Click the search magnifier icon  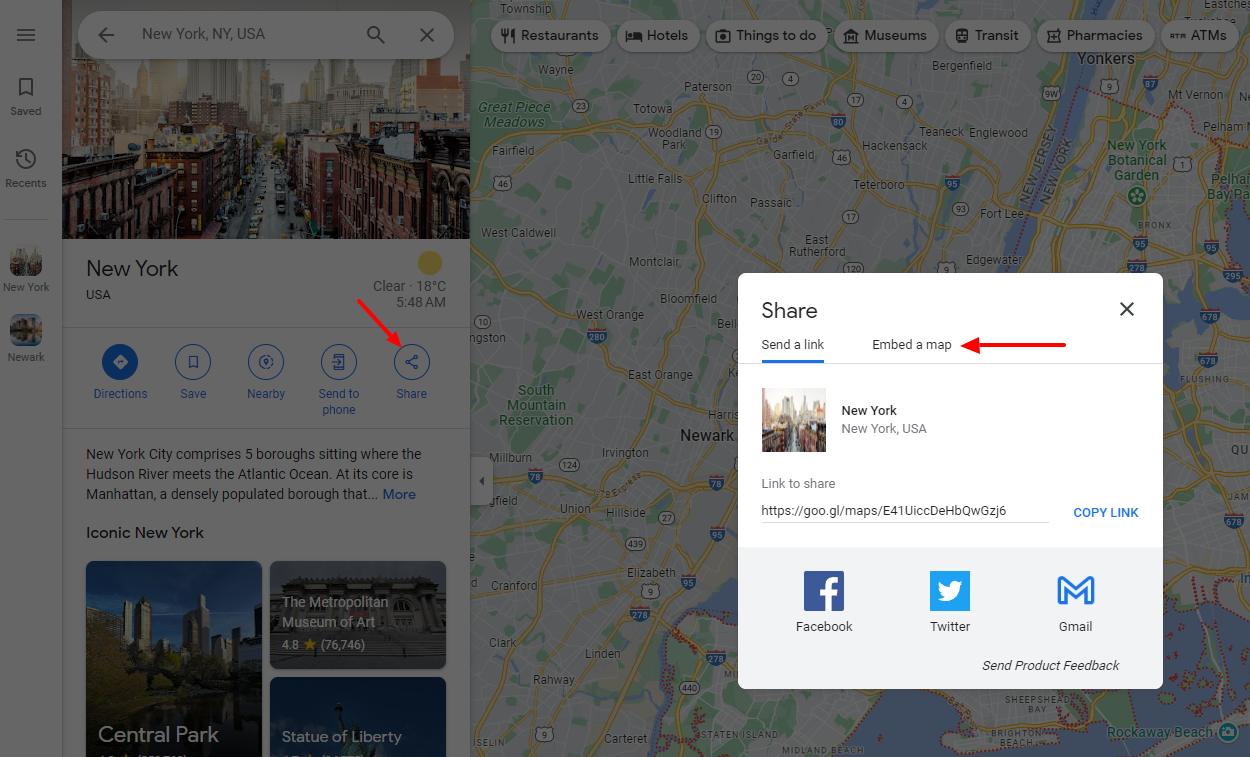tap(375, 35)
